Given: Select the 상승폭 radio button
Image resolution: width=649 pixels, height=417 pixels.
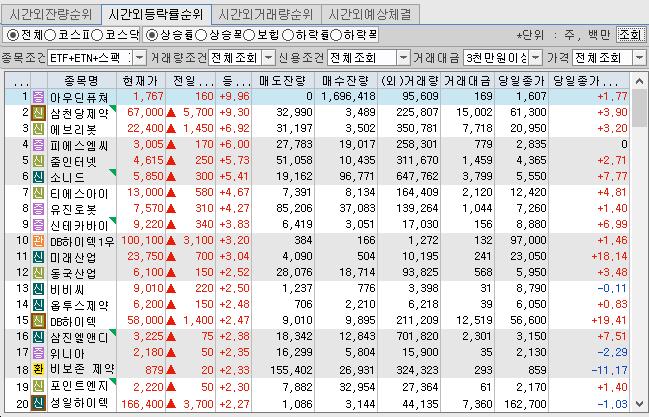Looking at the screenshot, I should [201, 35].
